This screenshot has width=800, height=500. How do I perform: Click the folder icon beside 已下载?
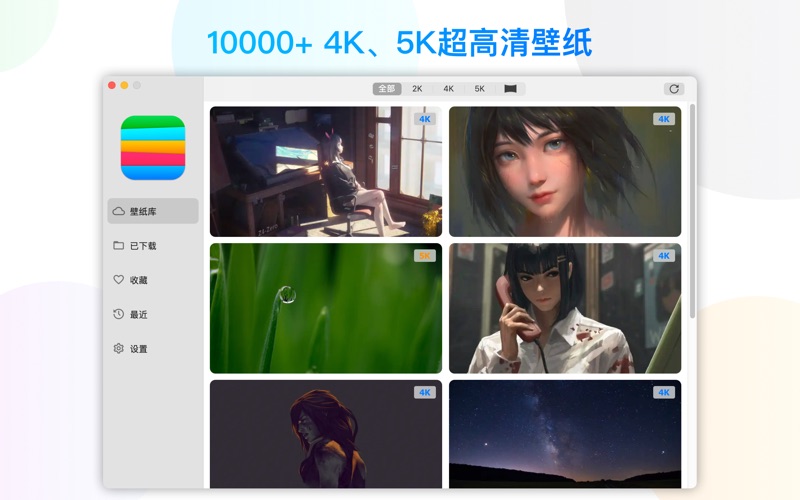(118, 245)
